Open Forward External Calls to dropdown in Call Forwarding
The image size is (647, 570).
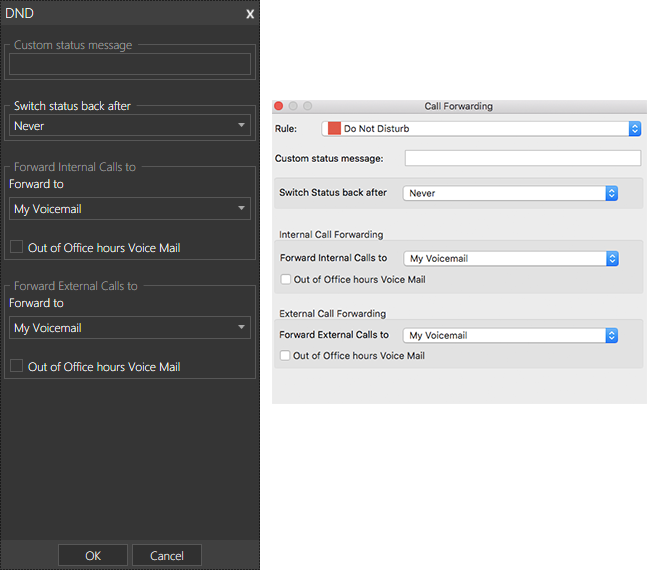(x=510, y=335)
